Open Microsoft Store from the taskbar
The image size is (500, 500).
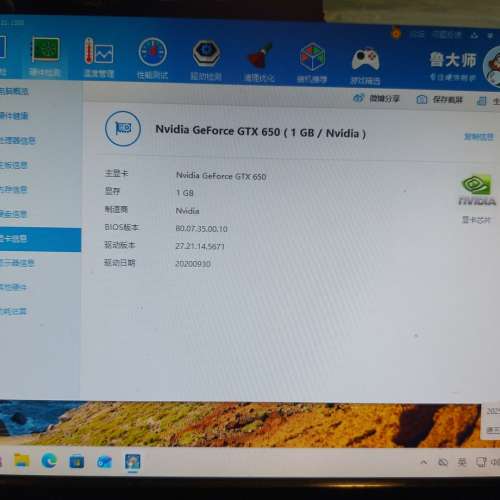pyautogui.click(x=77, y=462)
